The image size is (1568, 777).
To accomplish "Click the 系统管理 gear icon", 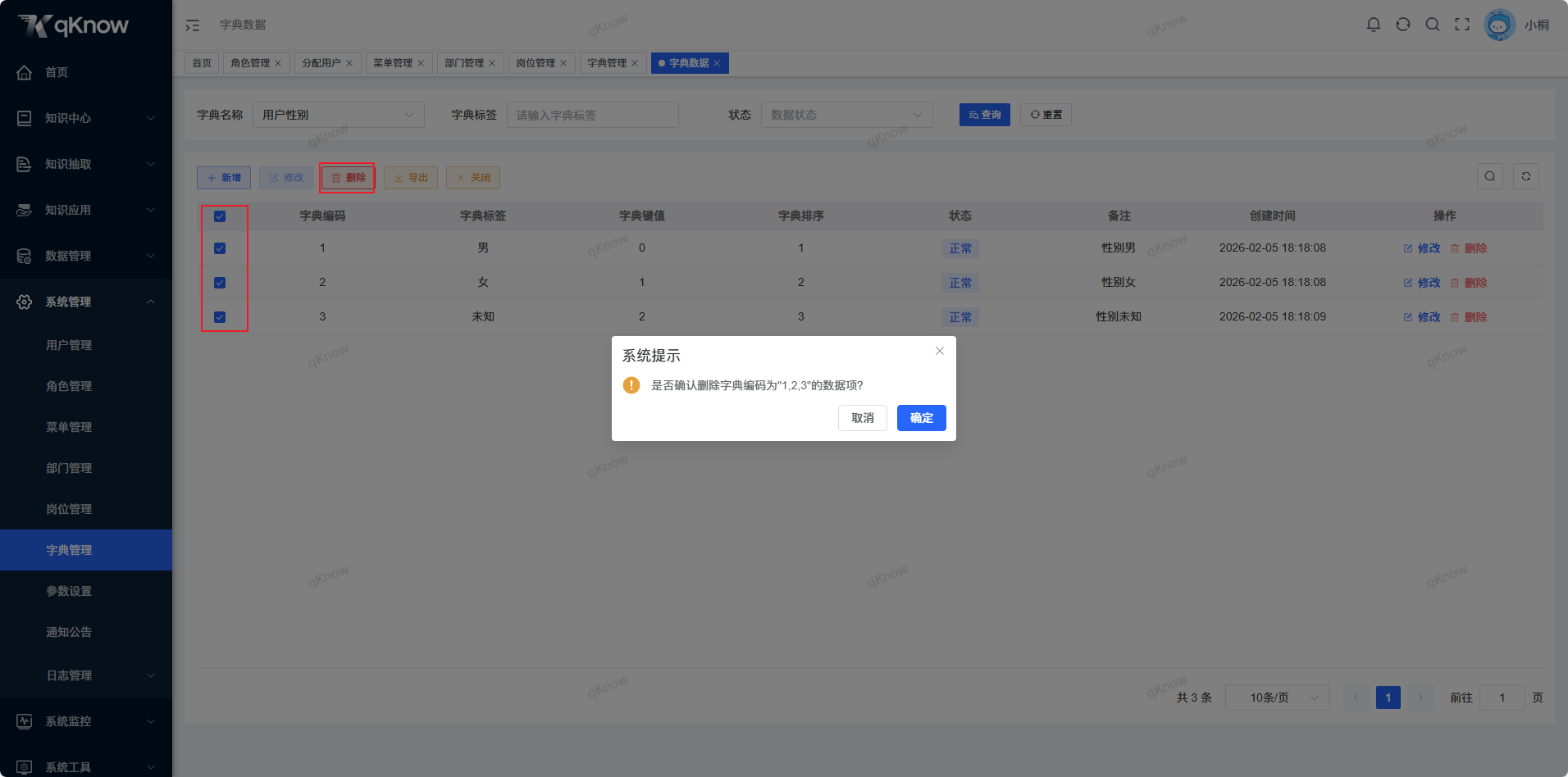I will [x=25, y=302].
